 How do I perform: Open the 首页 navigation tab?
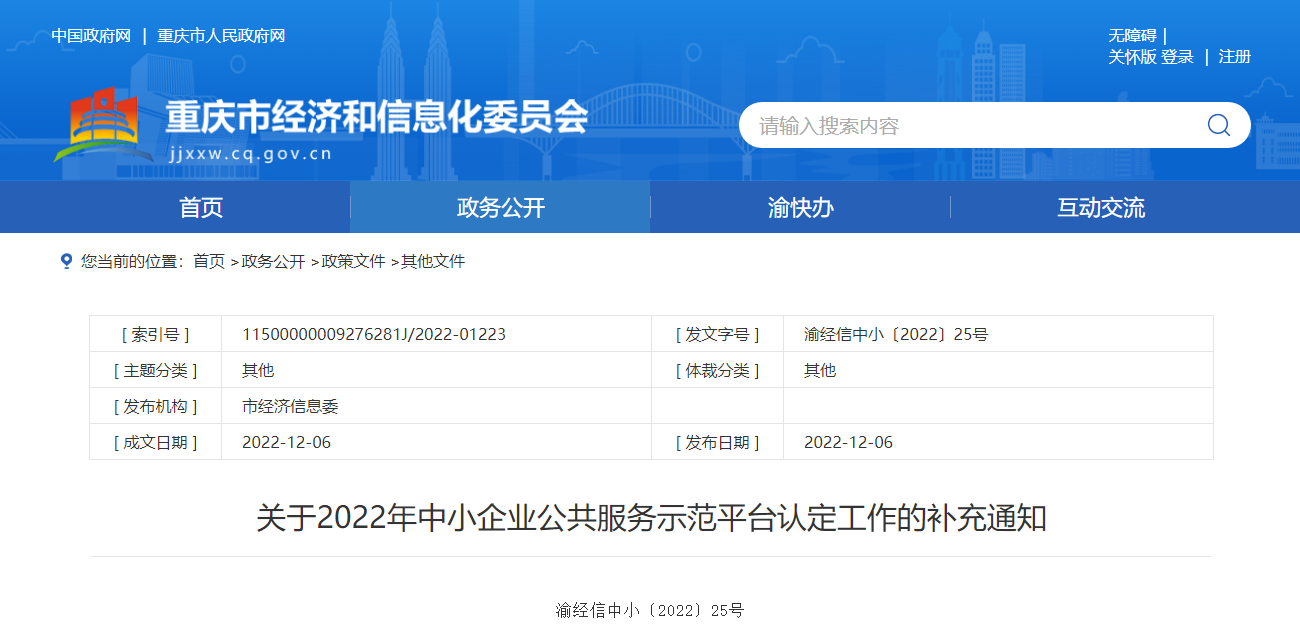coord(201,208)
